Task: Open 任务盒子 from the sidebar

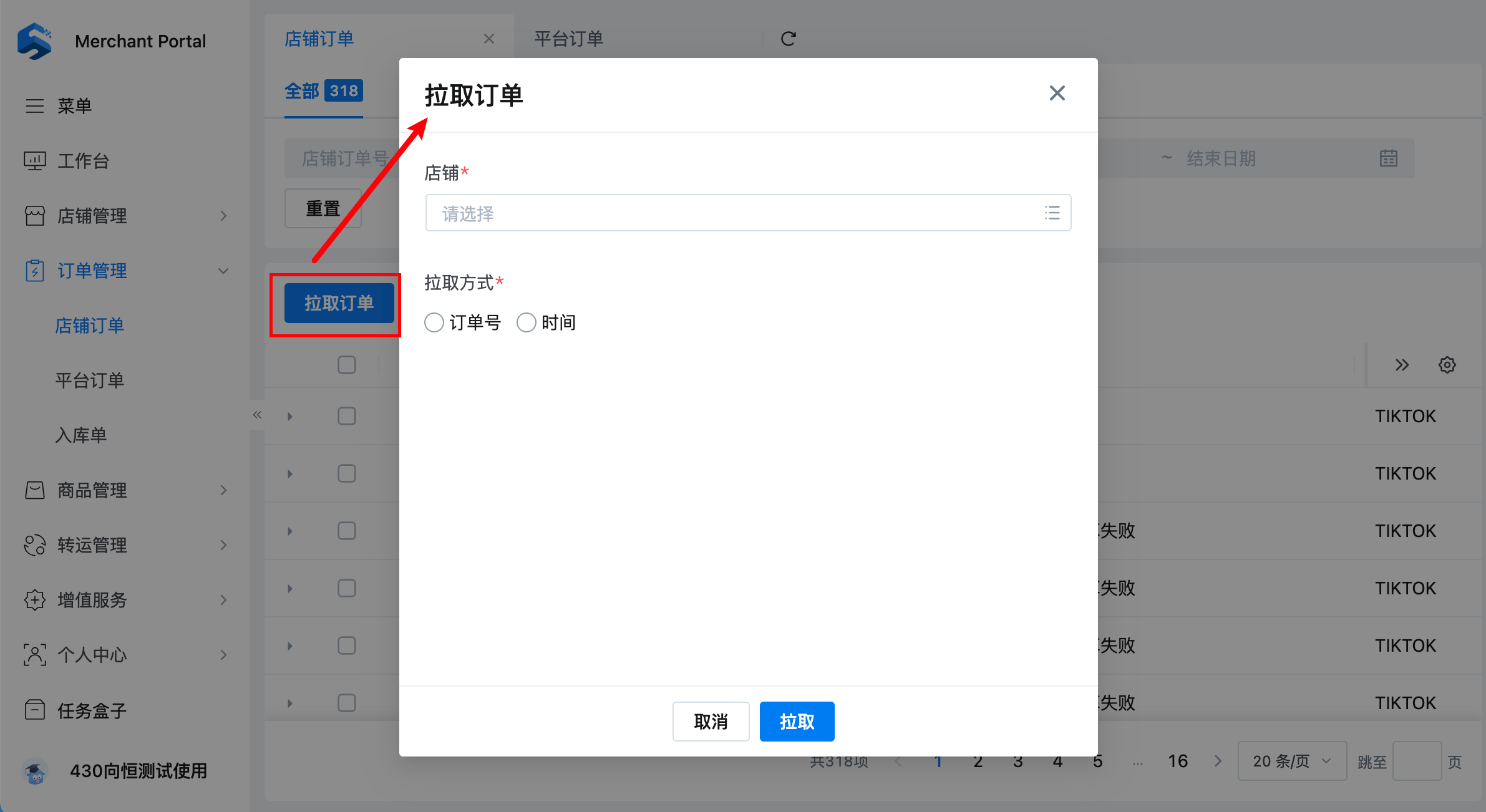Action: tap(92, 710)
